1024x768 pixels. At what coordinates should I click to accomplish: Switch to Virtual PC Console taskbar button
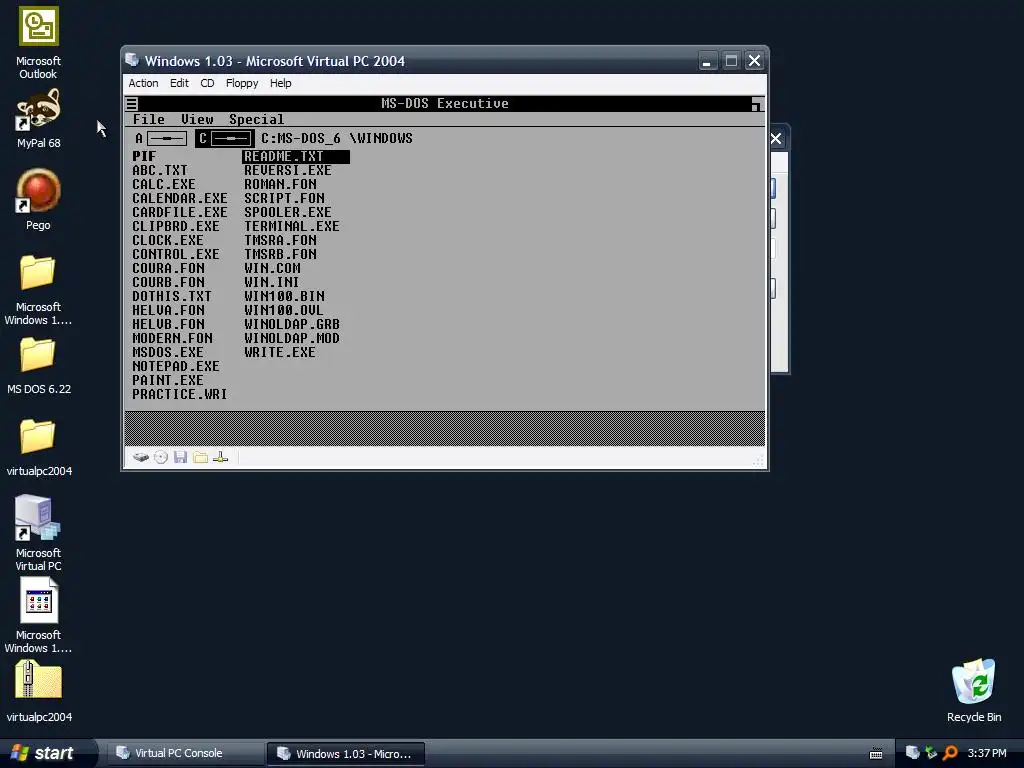click(184, 753)
